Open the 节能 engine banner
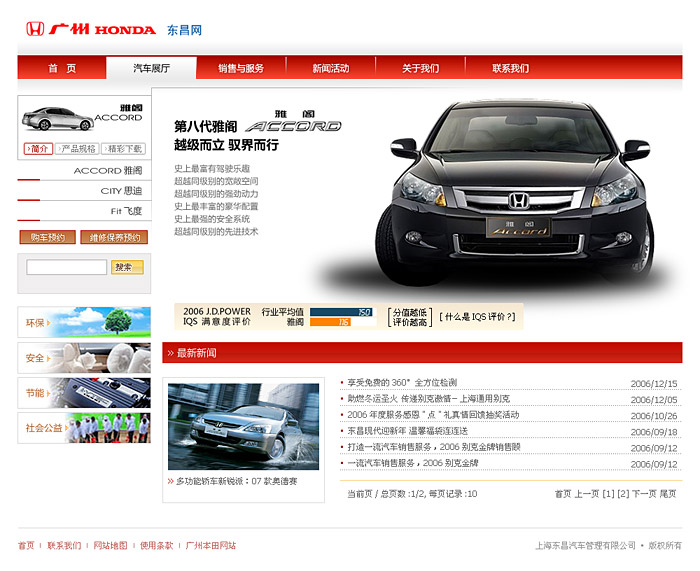 tap(84, 393)
